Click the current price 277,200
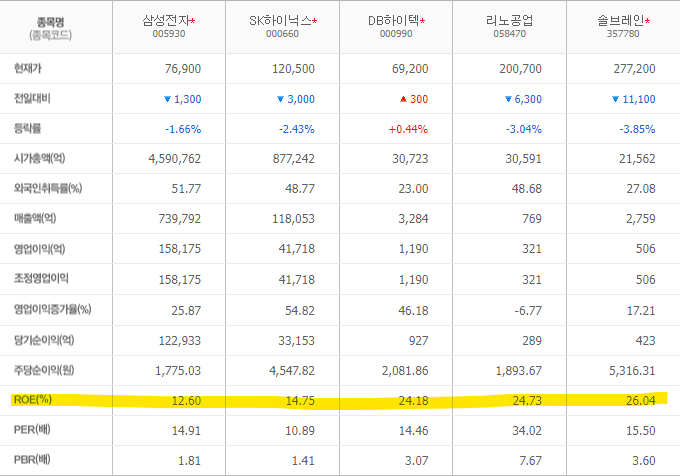The width and height of the screenshot is (688, 476). point(634,69)
